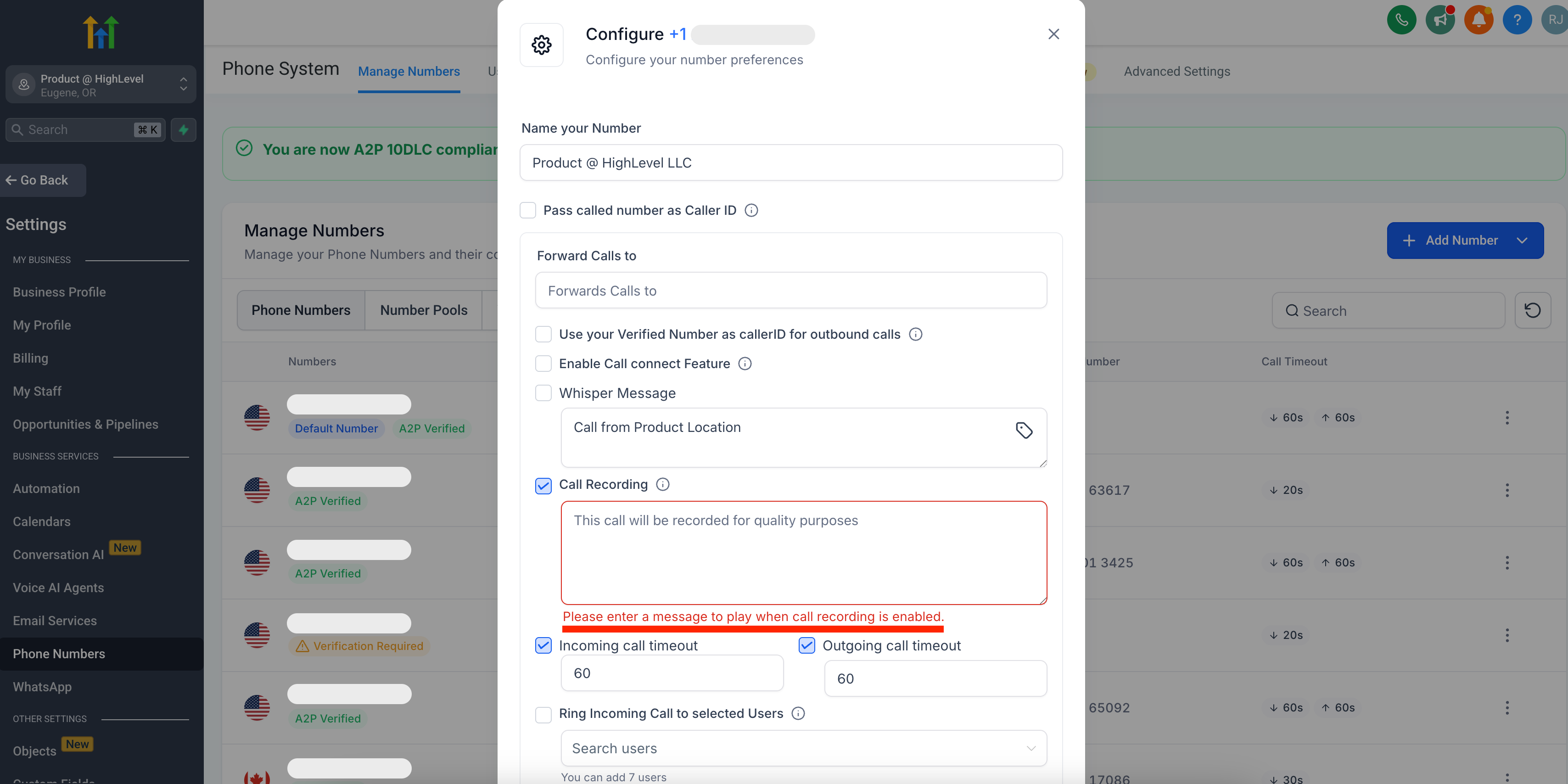Image resolution: width=1568 pixels, height=784 pixels.
Task: Close the Configure number dialog
Action: coord(1053,34)
